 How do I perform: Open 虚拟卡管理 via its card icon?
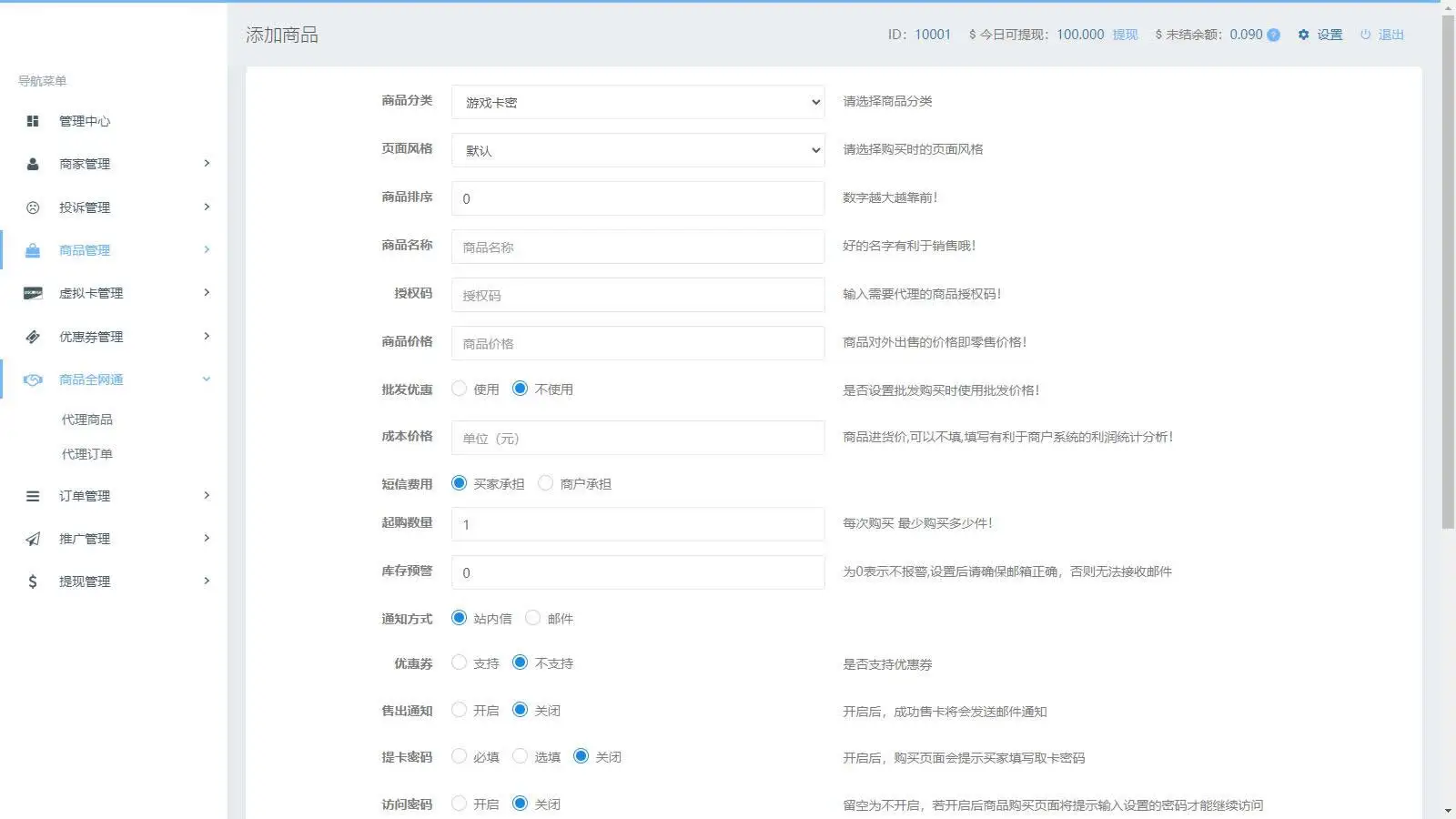pyautogui.click(x=33, y=293)
